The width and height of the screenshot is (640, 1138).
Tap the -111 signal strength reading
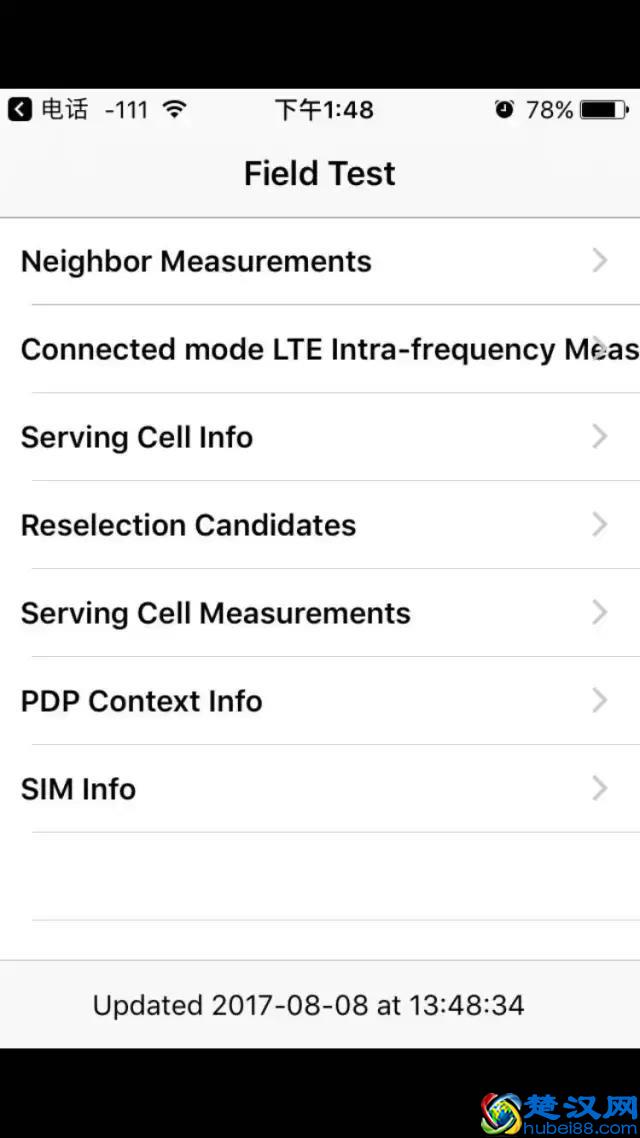click(x=126, y=109)
